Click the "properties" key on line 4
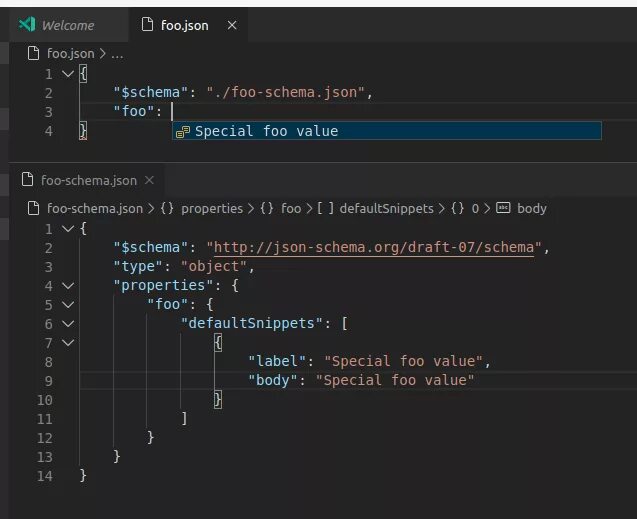Screen dimensions: 637x519 tap(163, 285)
